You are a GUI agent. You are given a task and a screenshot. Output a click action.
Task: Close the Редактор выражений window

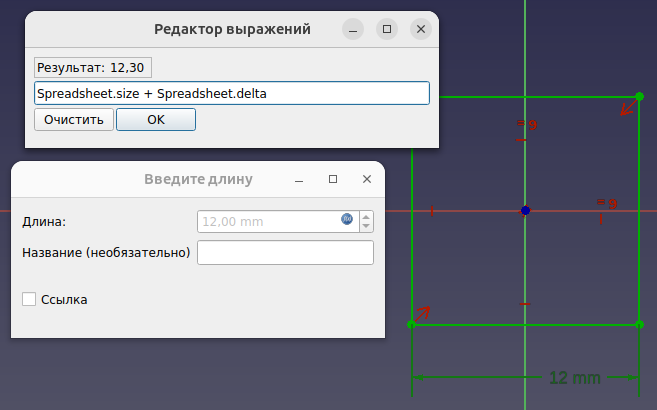point(421,29)
